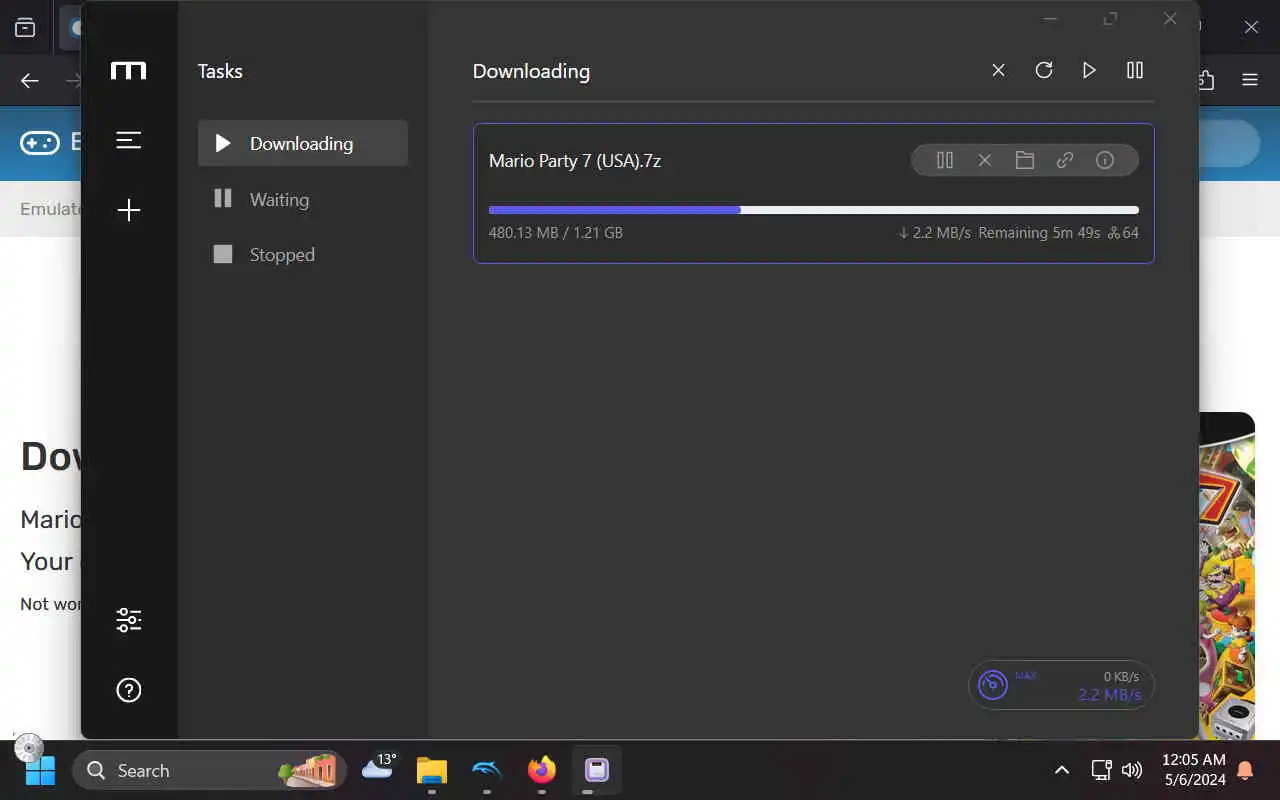Viewport: 1280px width, 800px height.
Task: Click the 2.2 MB/s speed in the speedometer
Action: click(x=1109, y=694)
